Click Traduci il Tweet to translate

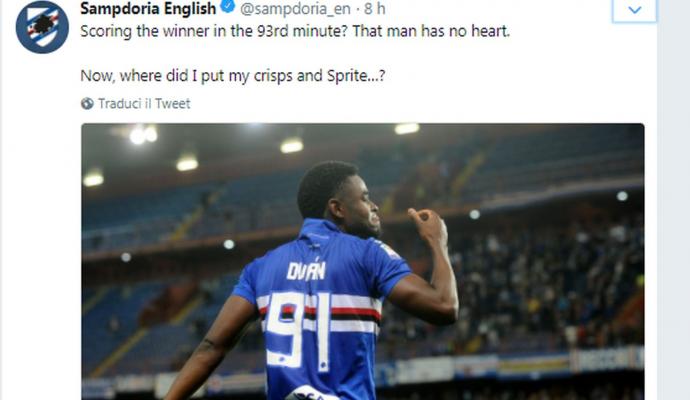pos(144,103)
